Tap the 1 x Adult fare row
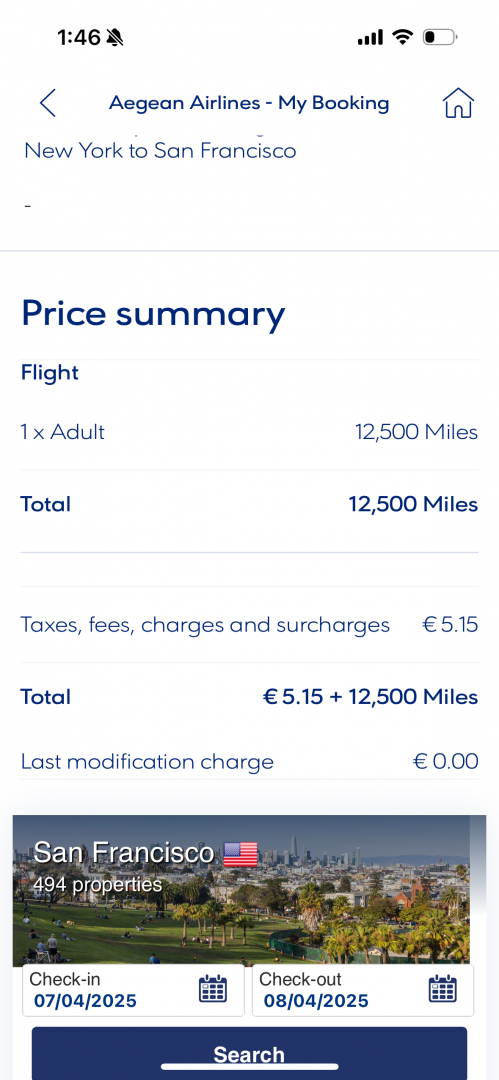499x1080 pixels. [x=250, y=432]
